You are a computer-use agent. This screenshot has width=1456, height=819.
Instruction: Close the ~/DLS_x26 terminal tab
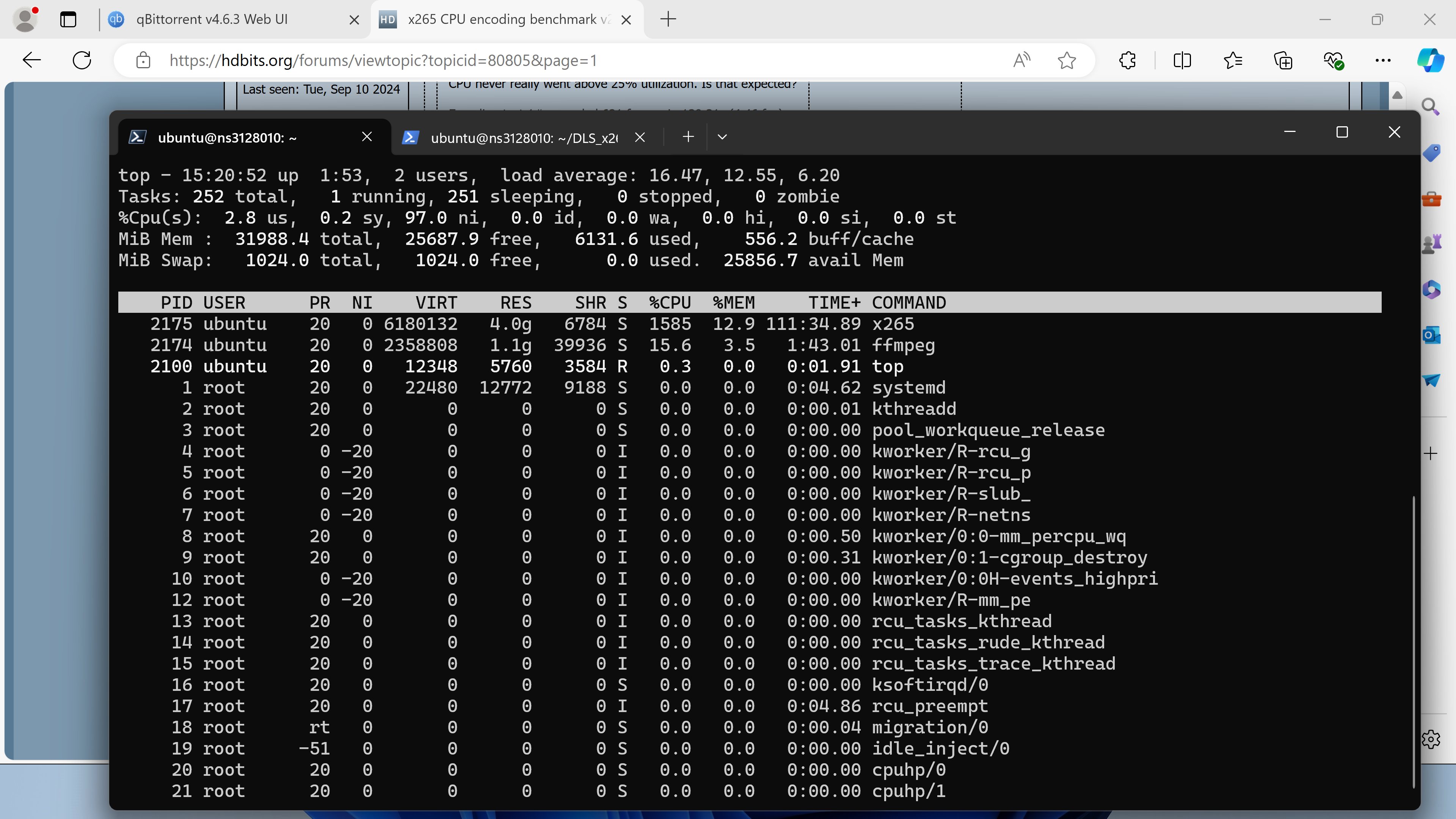tap(640, 137)
